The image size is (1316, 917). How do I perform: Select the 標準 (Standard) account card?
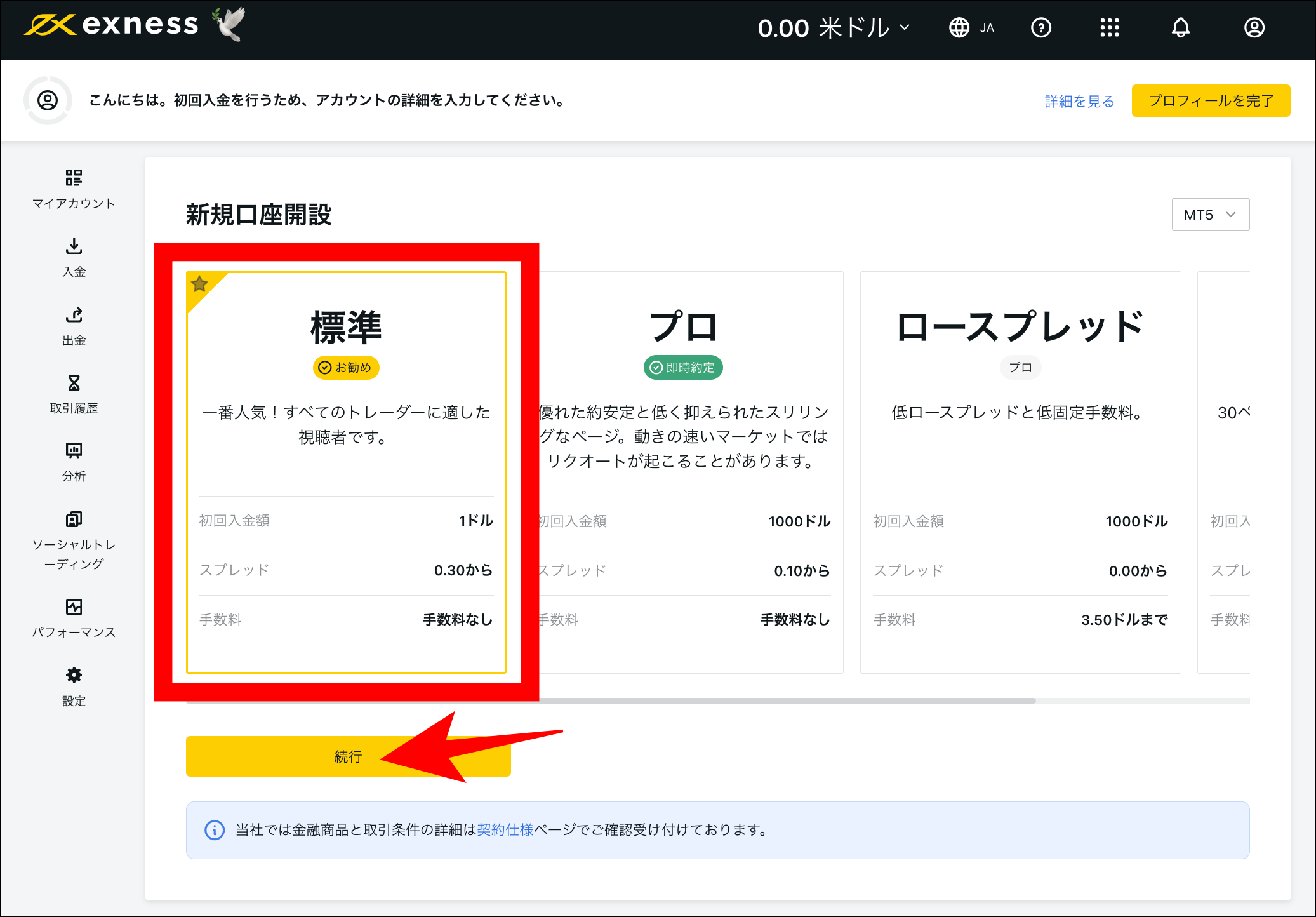(346, 472)
